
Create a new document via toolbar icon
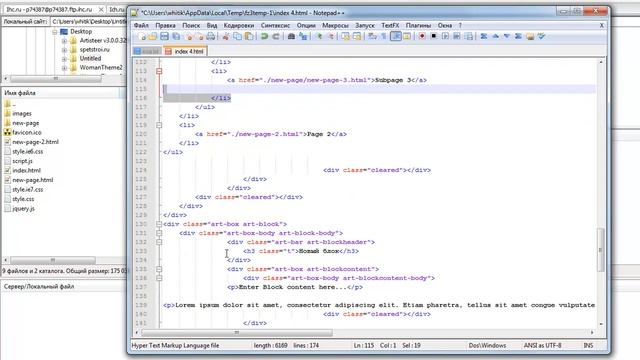[142, 37]
